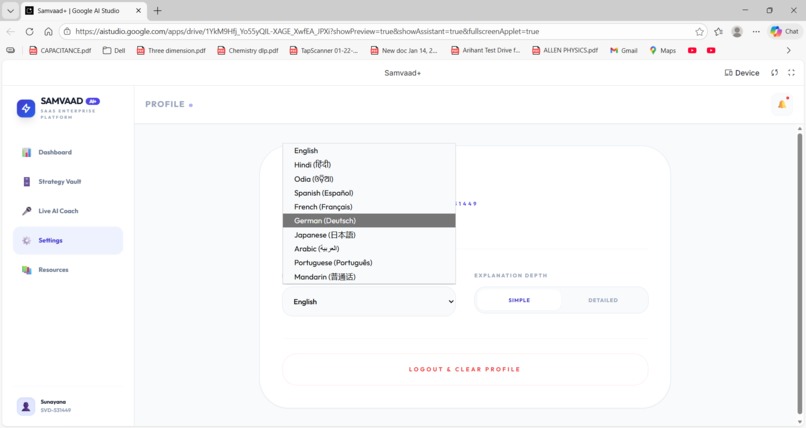Open the first YouTube bookmark icon

(692, 50)
